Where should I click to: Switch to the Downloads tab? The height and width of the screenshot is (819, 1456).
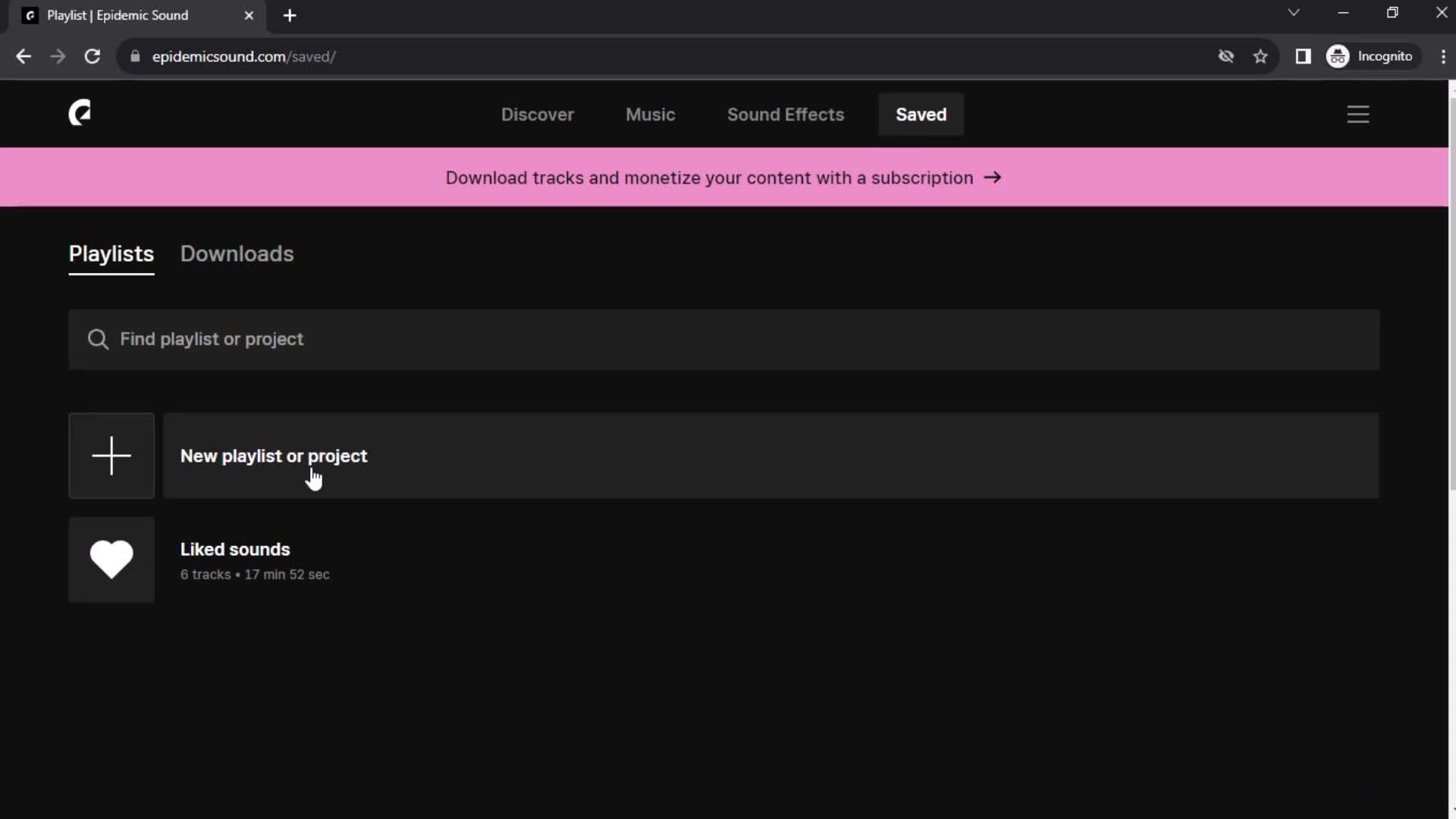tap(236, 253)
